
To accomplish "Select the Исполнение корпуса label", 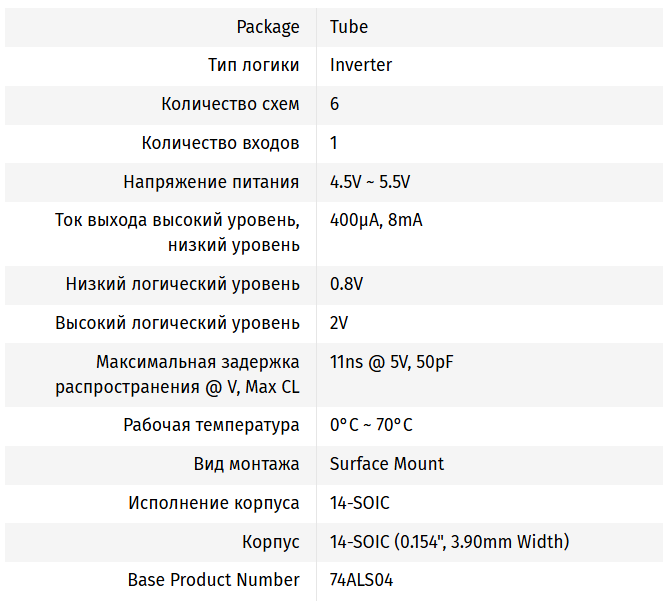I will pos(213,503).
